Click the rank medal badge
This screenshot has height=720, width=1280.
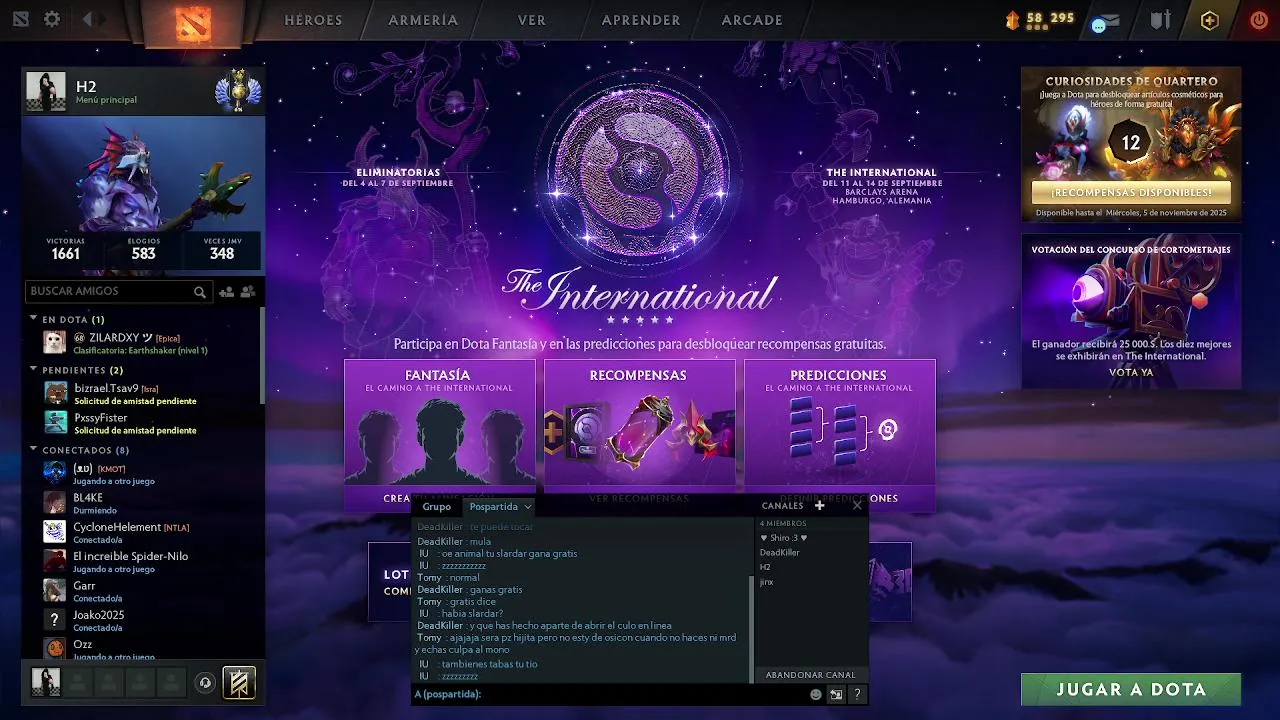[238, 91]
